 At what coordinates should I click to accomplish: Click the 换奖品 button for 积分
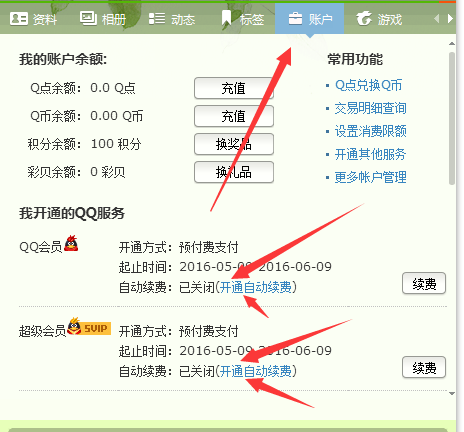[234, 144]
